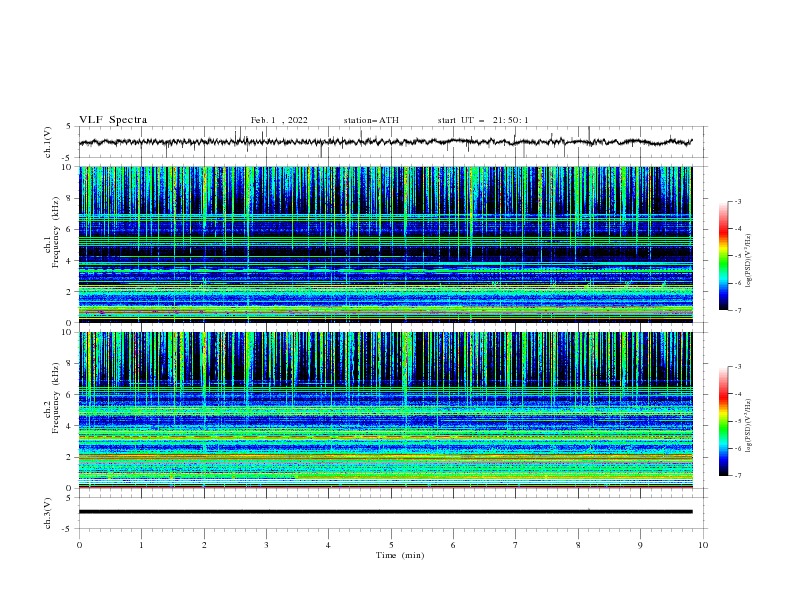Click the 'ch.3(V)' axis label
The height and width of the screenshot is (612, 792).
[48, 513]
